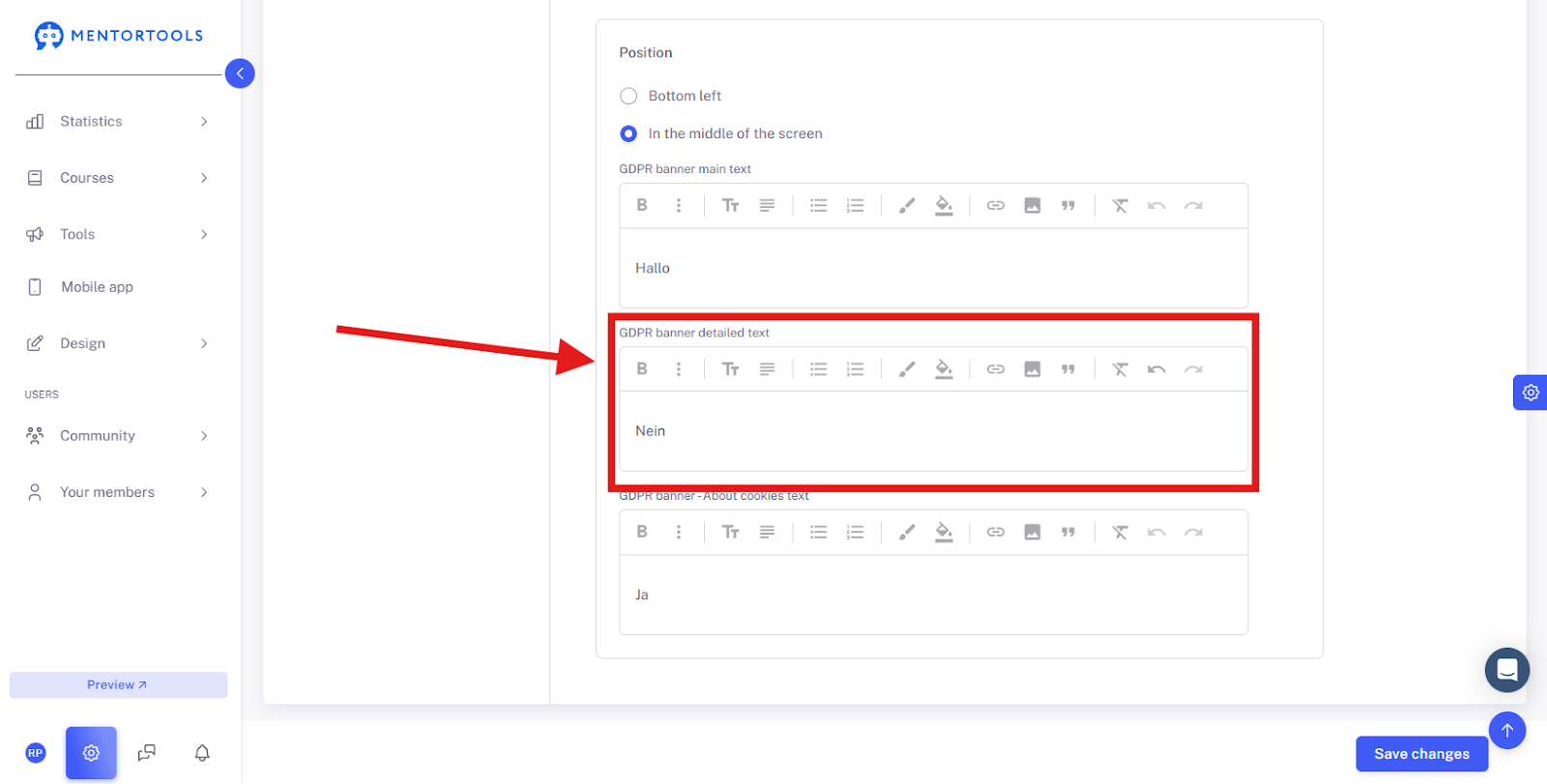Insert link in About cookies editor

pyautogui.click(x=996, y=532)
